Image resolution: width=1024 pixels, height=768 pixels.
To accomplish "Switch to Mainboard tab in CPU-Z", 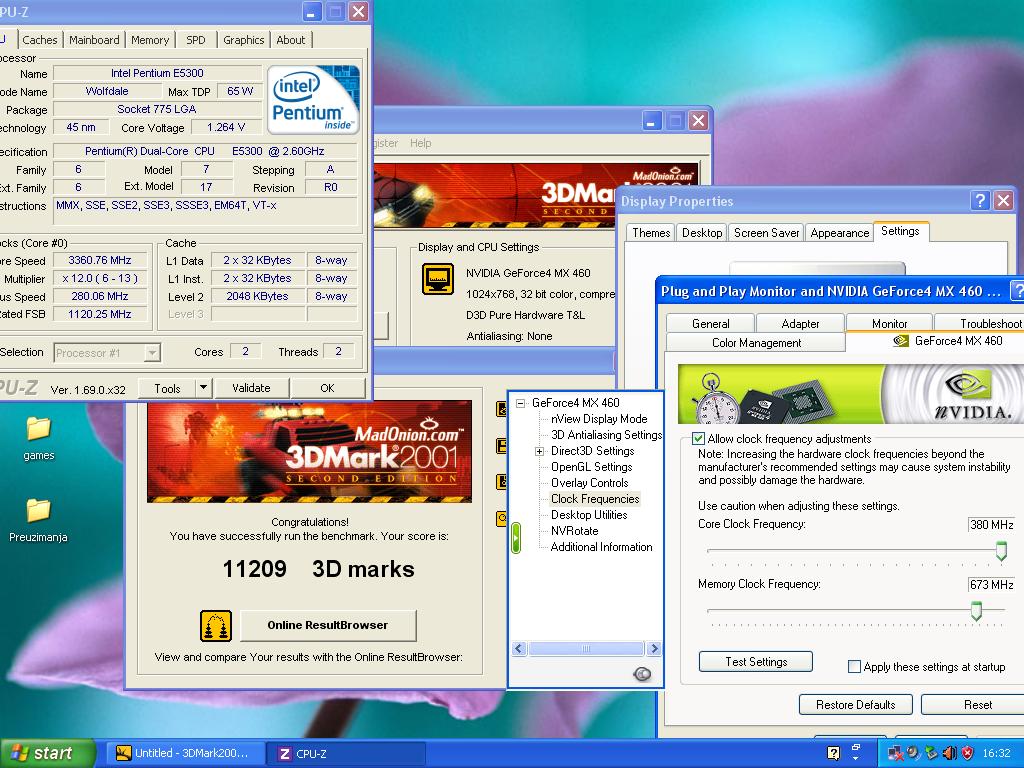I will [94, 40].
